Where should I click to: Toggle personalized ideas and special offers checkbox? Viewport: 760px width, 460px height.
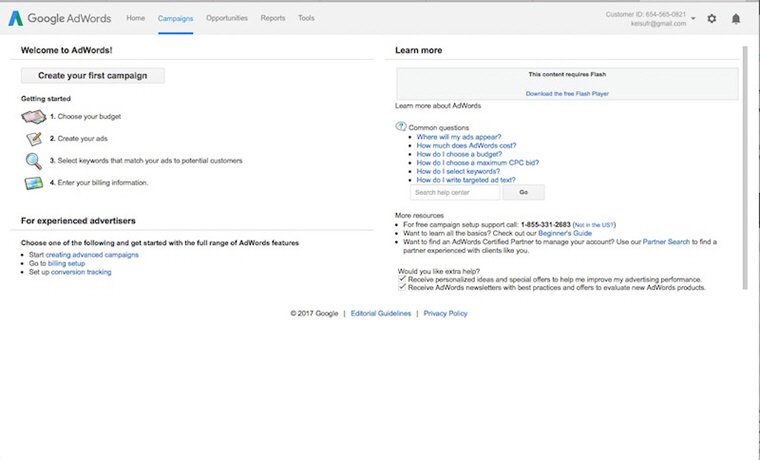coord(402,279)
